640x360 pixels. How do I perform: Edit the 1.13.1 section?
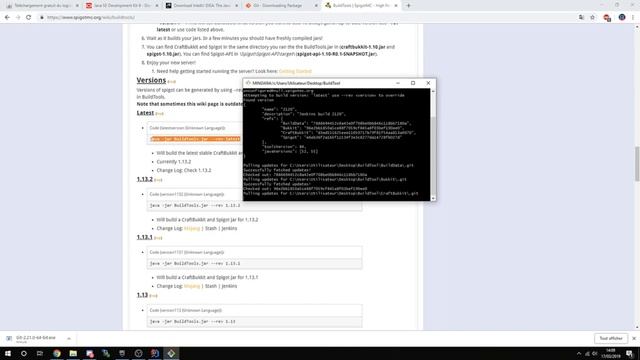pyautogui.click(x=158, y=238)
